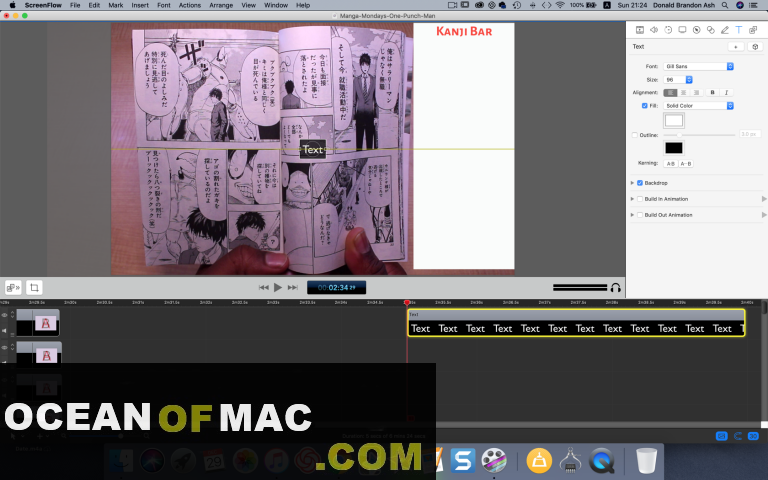Mute the first timeline track speaker
768x480 pixels.
pyautogui.click(x=4, y=331)
